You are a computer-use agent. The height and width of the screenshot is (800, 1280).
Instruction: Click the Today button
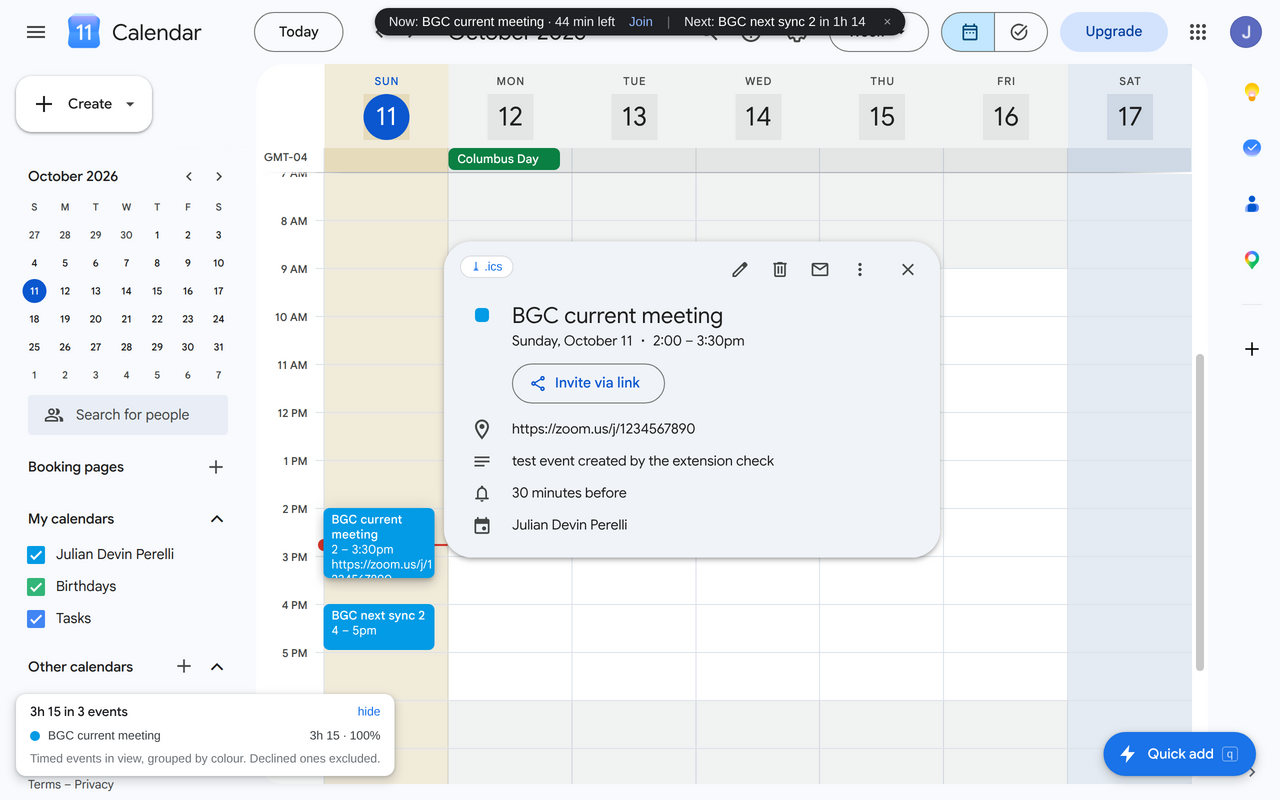[x=299, y=32]
